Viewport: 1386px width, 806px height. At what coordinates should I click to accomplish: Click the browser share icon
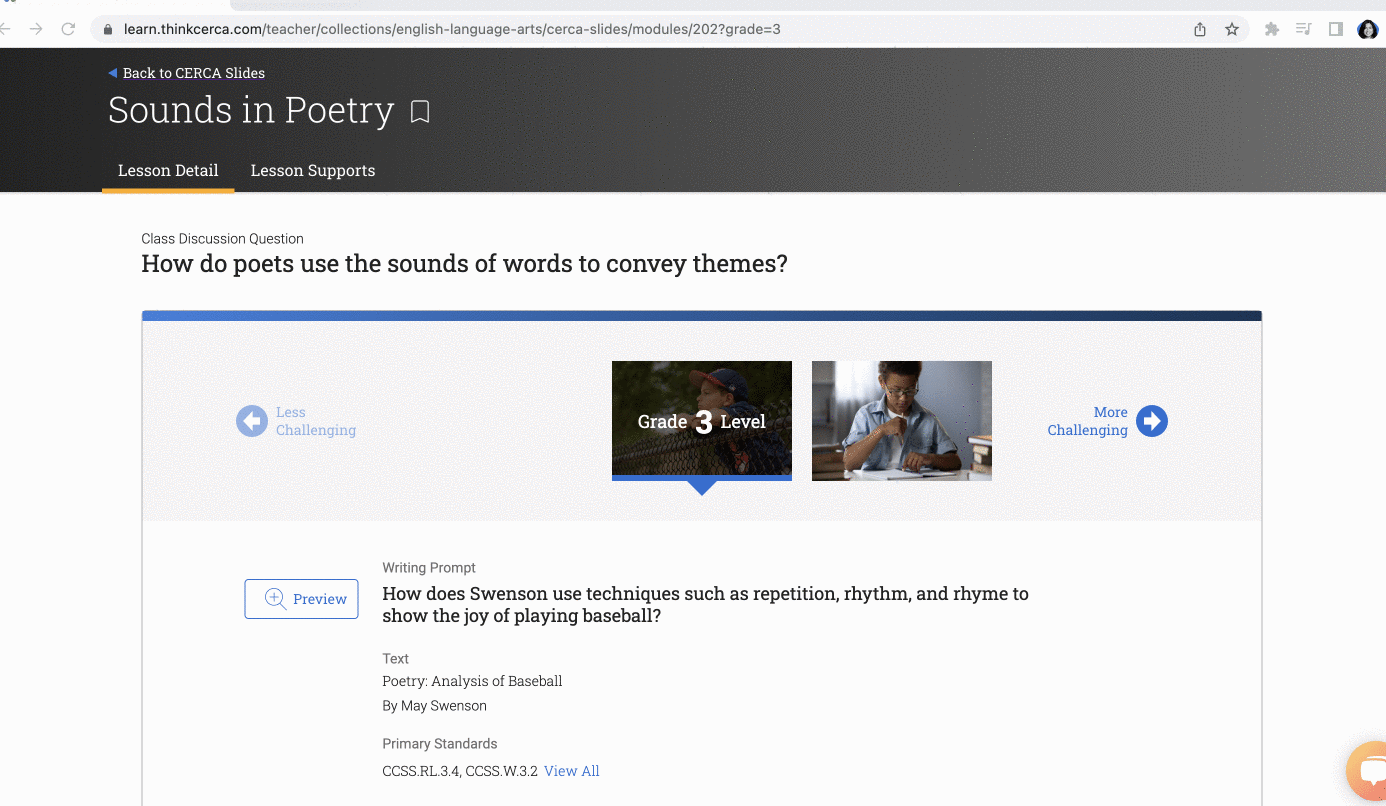point(1200,29)
